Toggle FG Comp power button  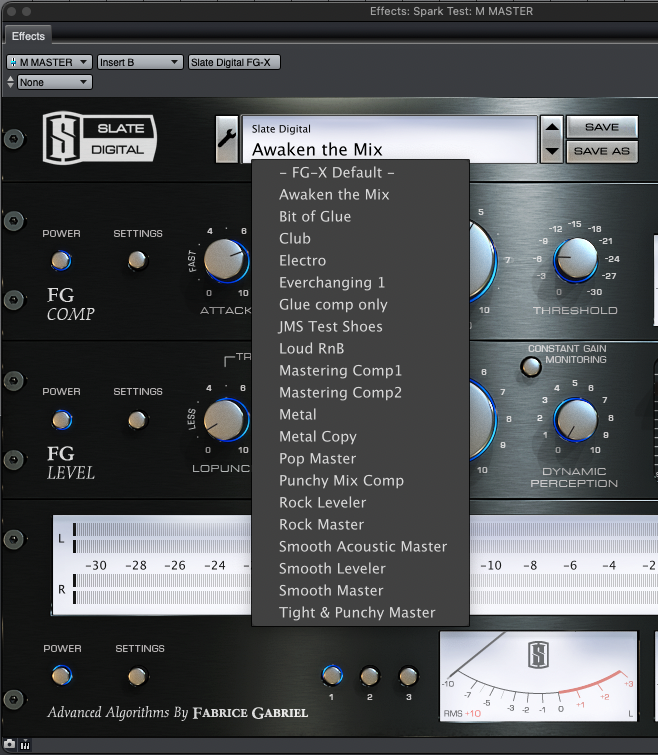pyautogui.click(x=61, y=260)
